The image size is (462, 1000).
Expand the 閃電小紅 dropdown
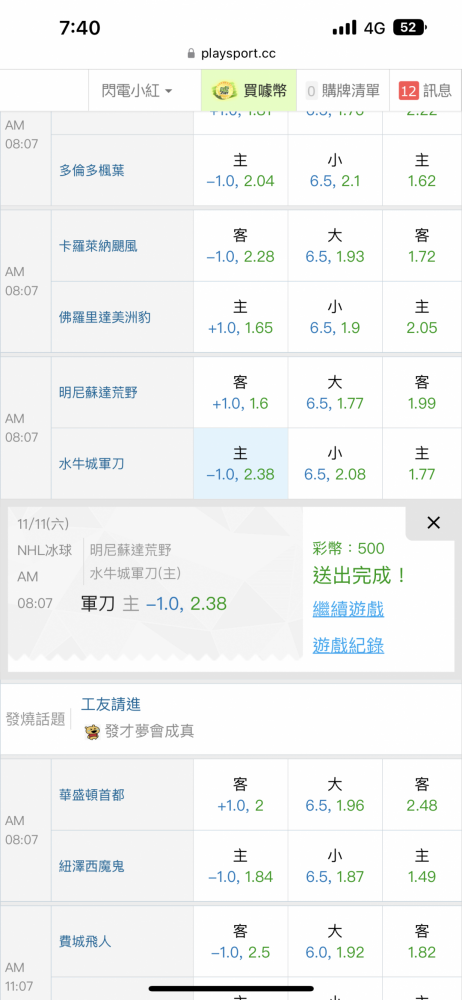coord(137,91)
